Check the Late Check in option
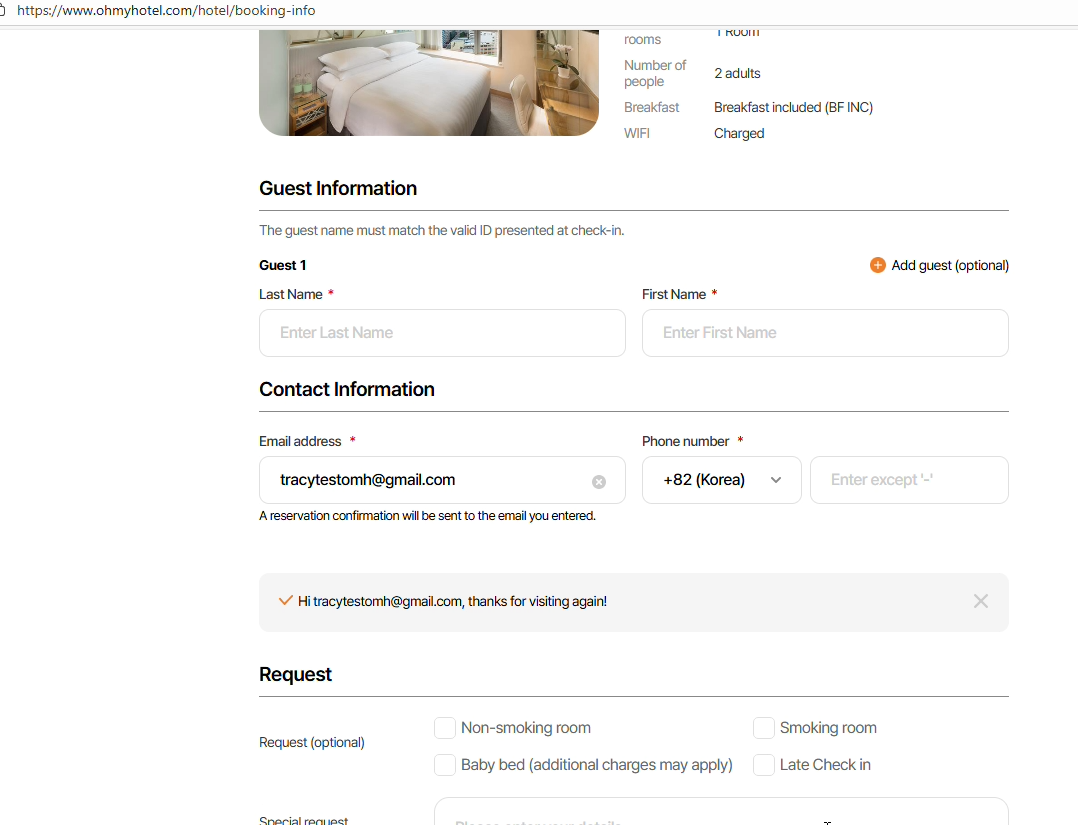 click(764, 765)
